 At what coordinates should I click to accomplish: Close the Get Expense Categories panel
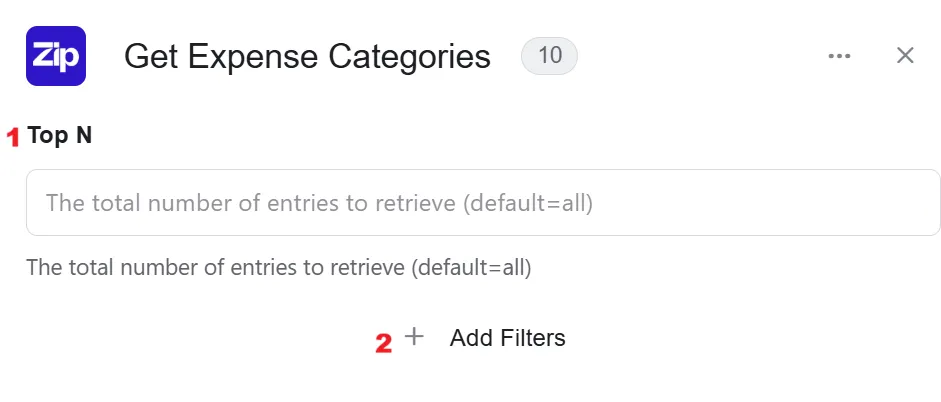(x=905, y=55)
